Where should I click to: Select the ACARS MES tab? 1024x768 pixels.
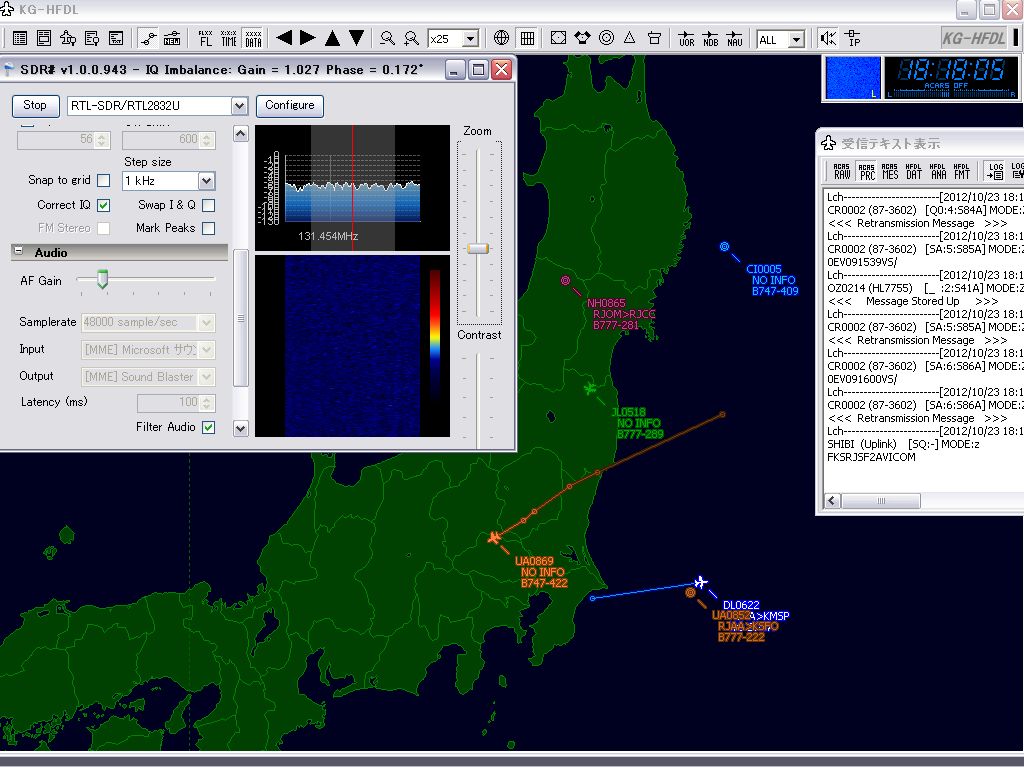[x=890, y=170]
